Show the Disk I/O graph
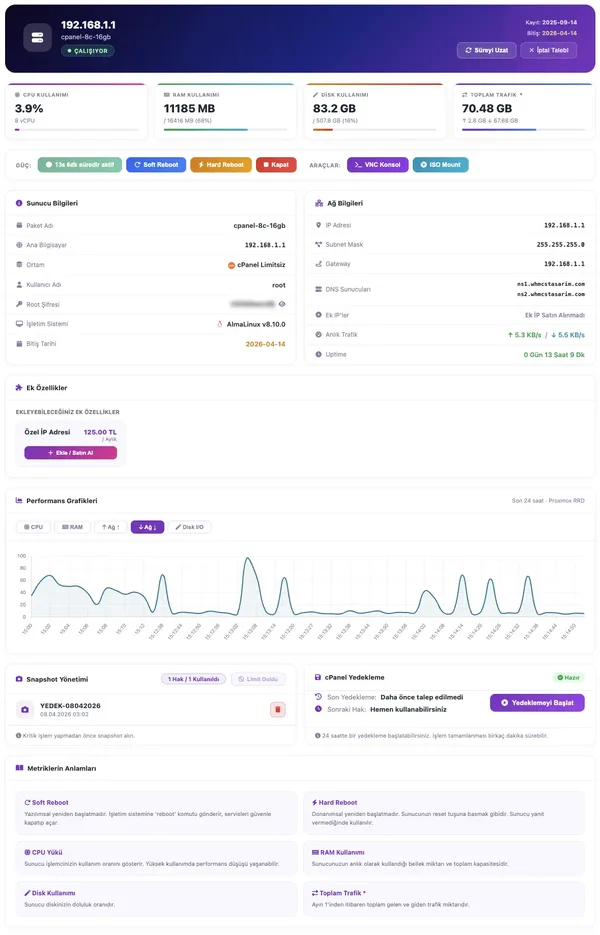Image resolution: width=600 pixels, height=935 pixels. 189,526
